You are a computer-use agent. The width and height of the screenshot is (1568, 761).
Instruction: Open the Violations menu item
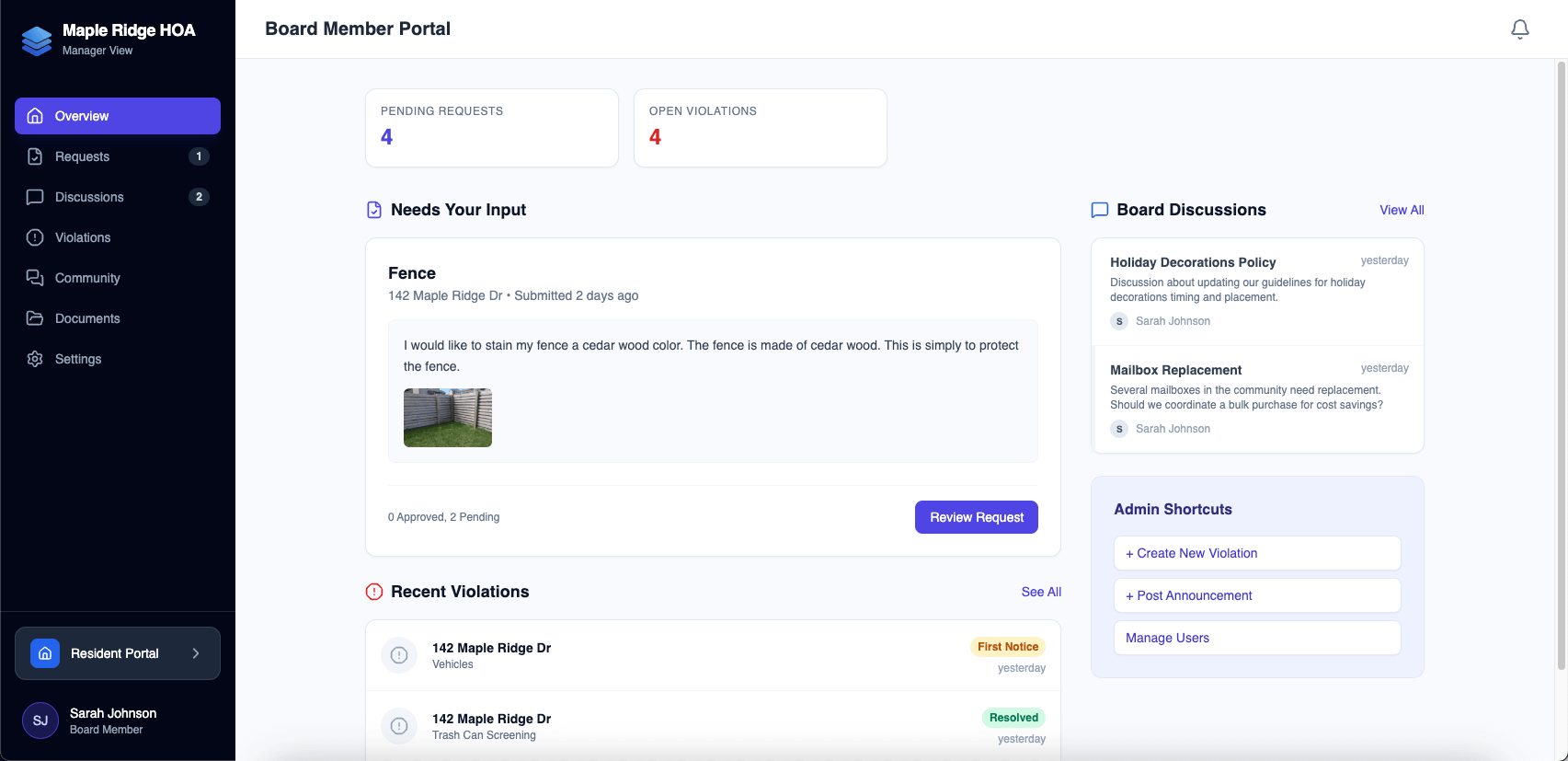click(x=118, y=237)
